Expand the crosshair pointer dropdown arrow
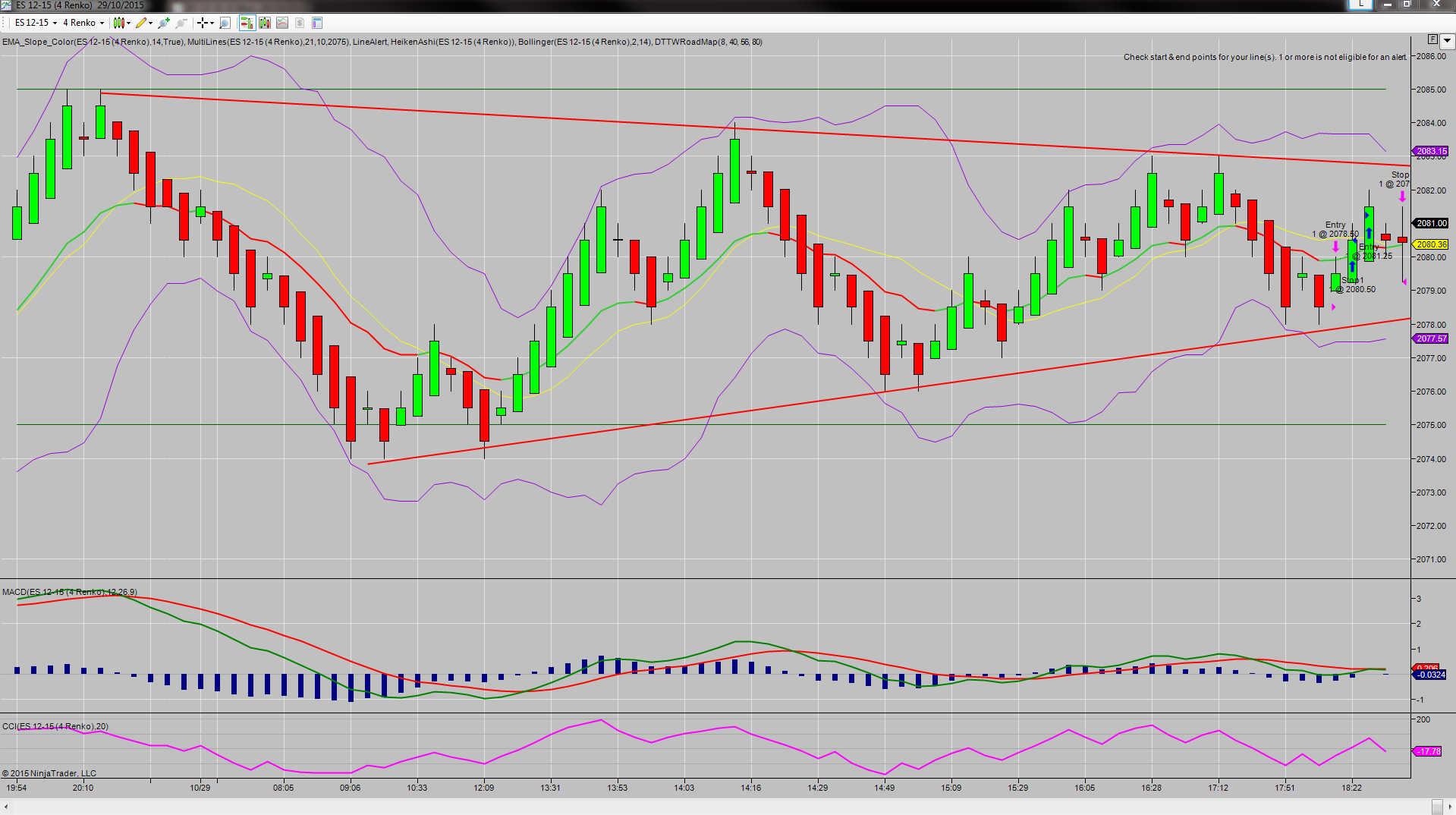 [x=212, y=23]
